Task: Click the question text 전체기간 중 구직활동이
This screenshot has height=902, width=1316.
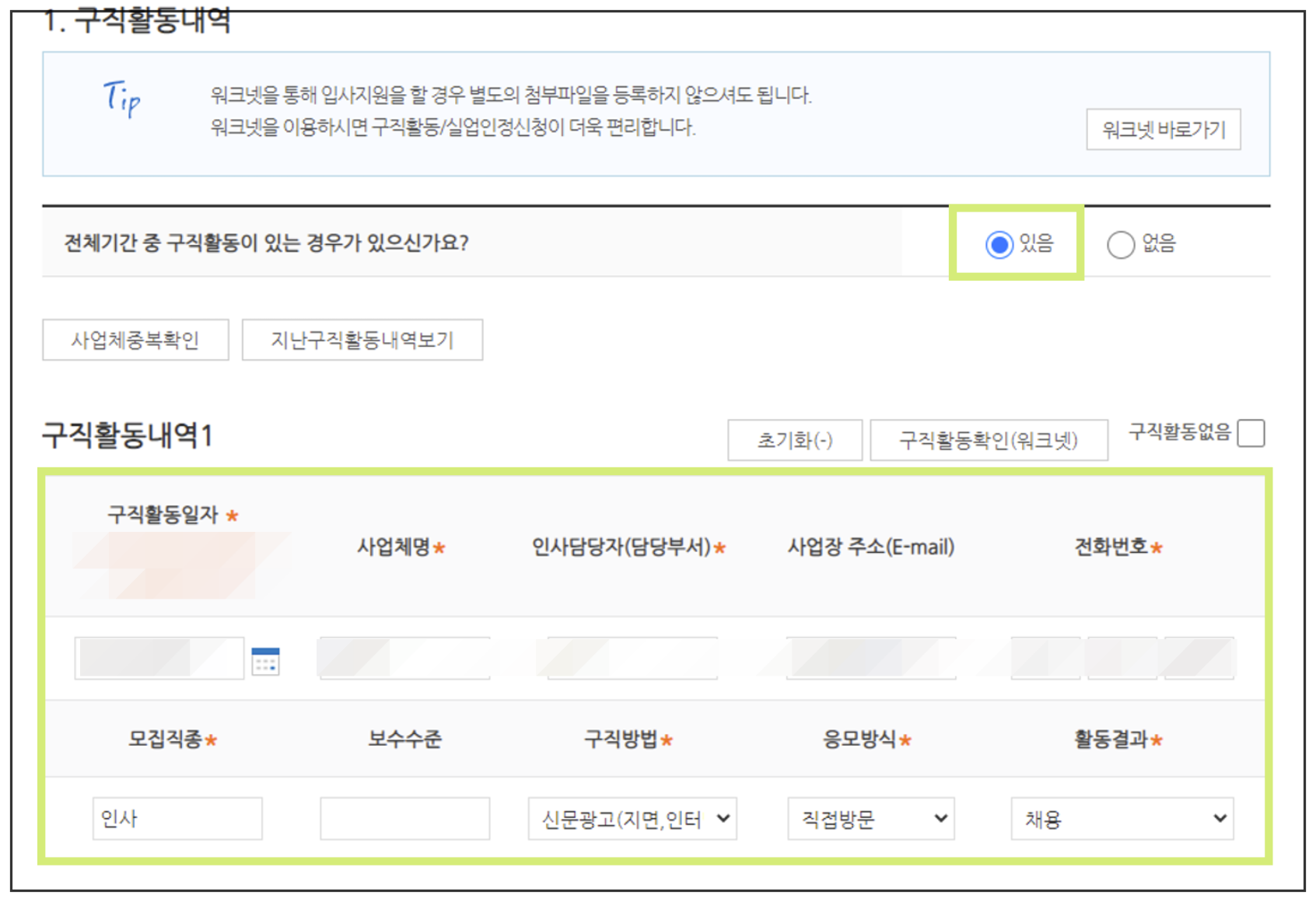Action: 266,243
